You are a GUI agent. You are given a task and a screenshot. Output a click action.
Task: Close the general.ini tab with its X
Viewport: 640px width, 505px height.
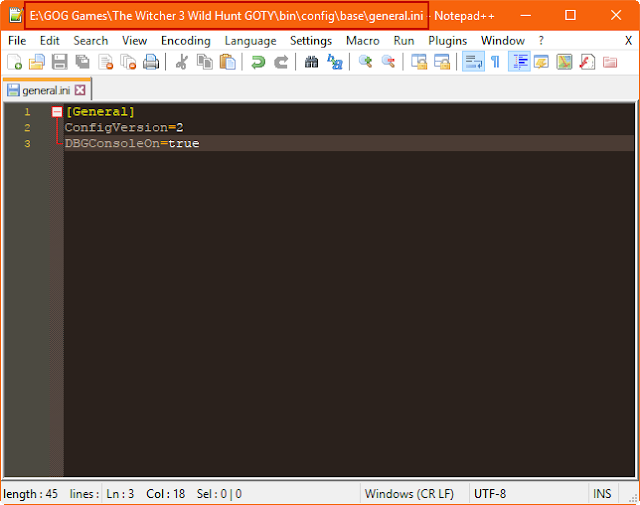pos(80,90)
